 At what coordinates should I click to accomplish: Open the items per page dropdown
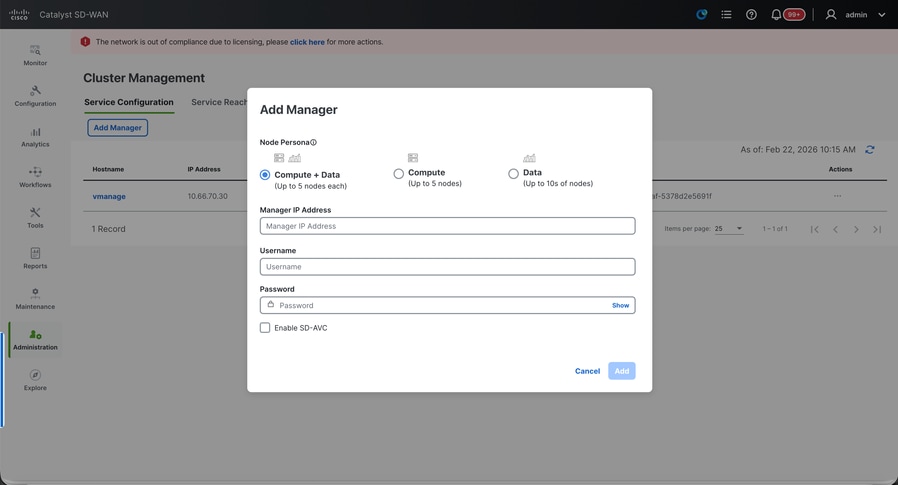(729, 229)
